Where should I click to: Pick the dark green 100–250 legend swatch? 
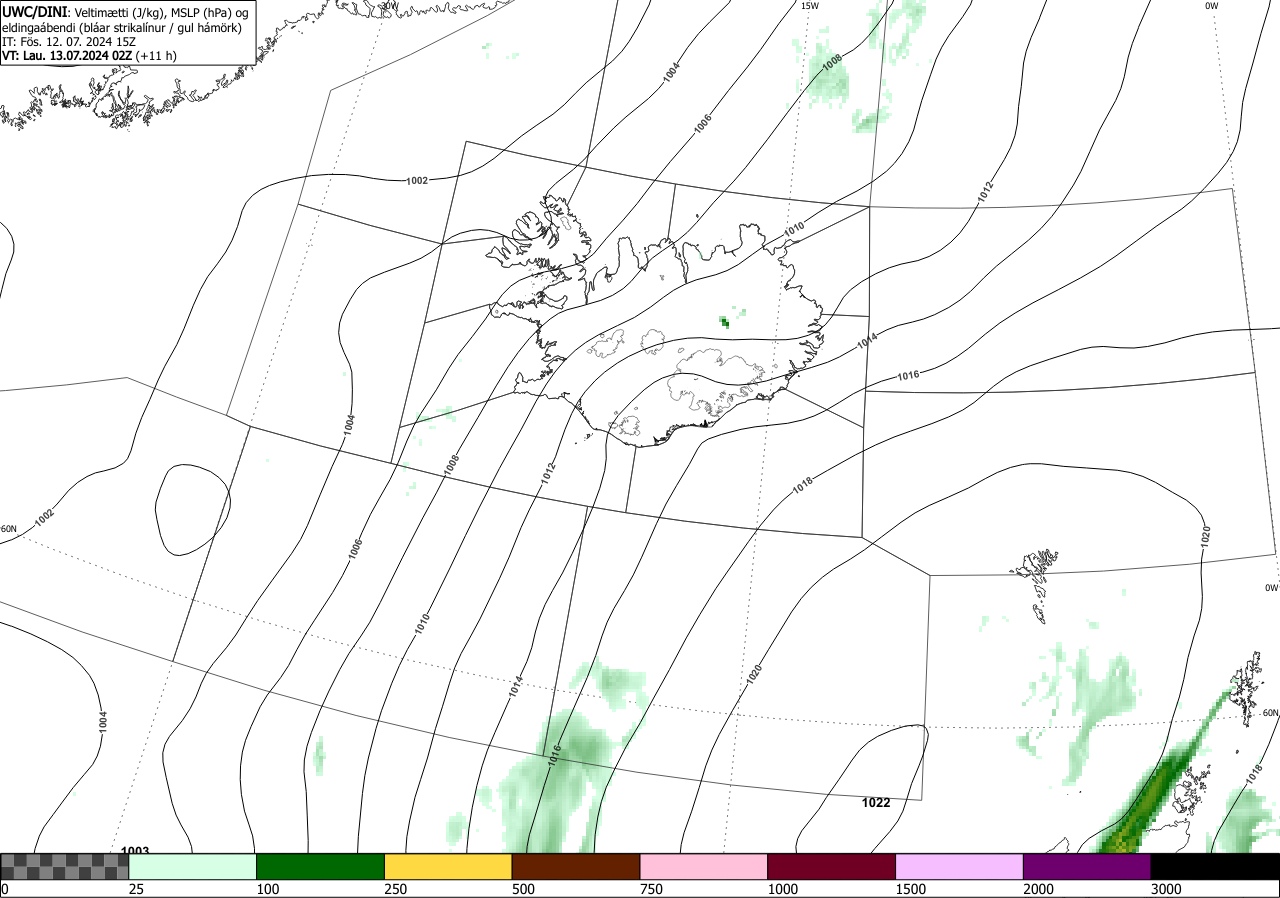click(x=321, y=866)
